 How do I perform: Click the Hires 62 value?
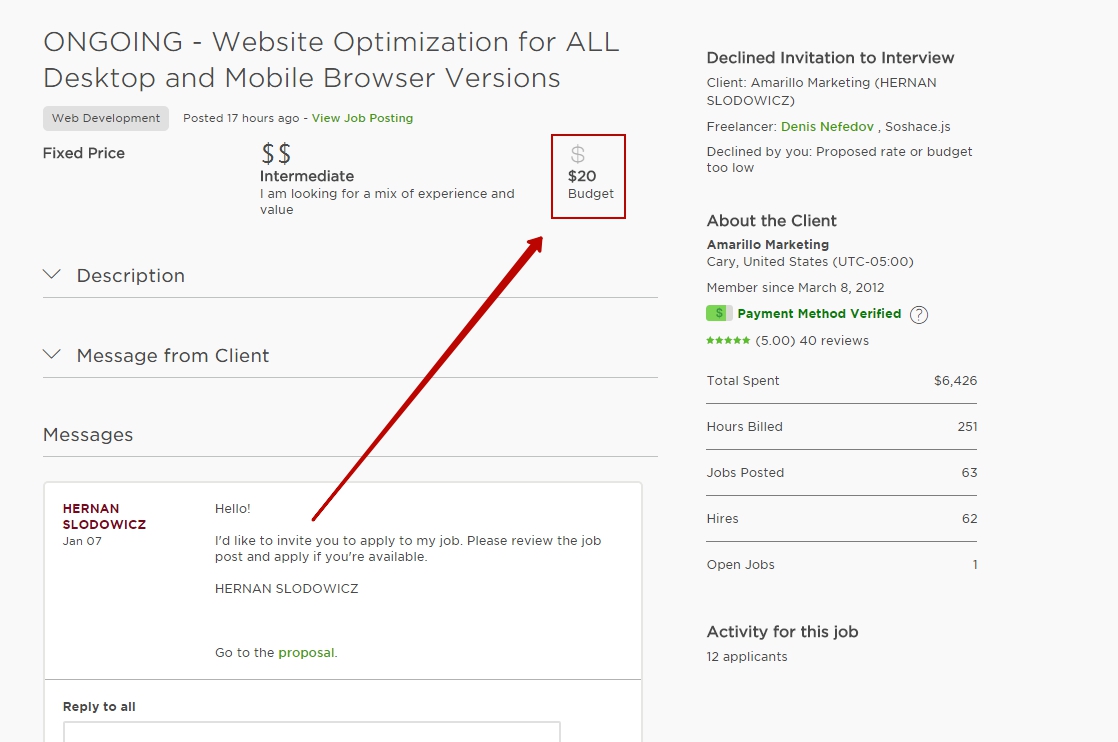pyautogui.click(x=969, y=519)
